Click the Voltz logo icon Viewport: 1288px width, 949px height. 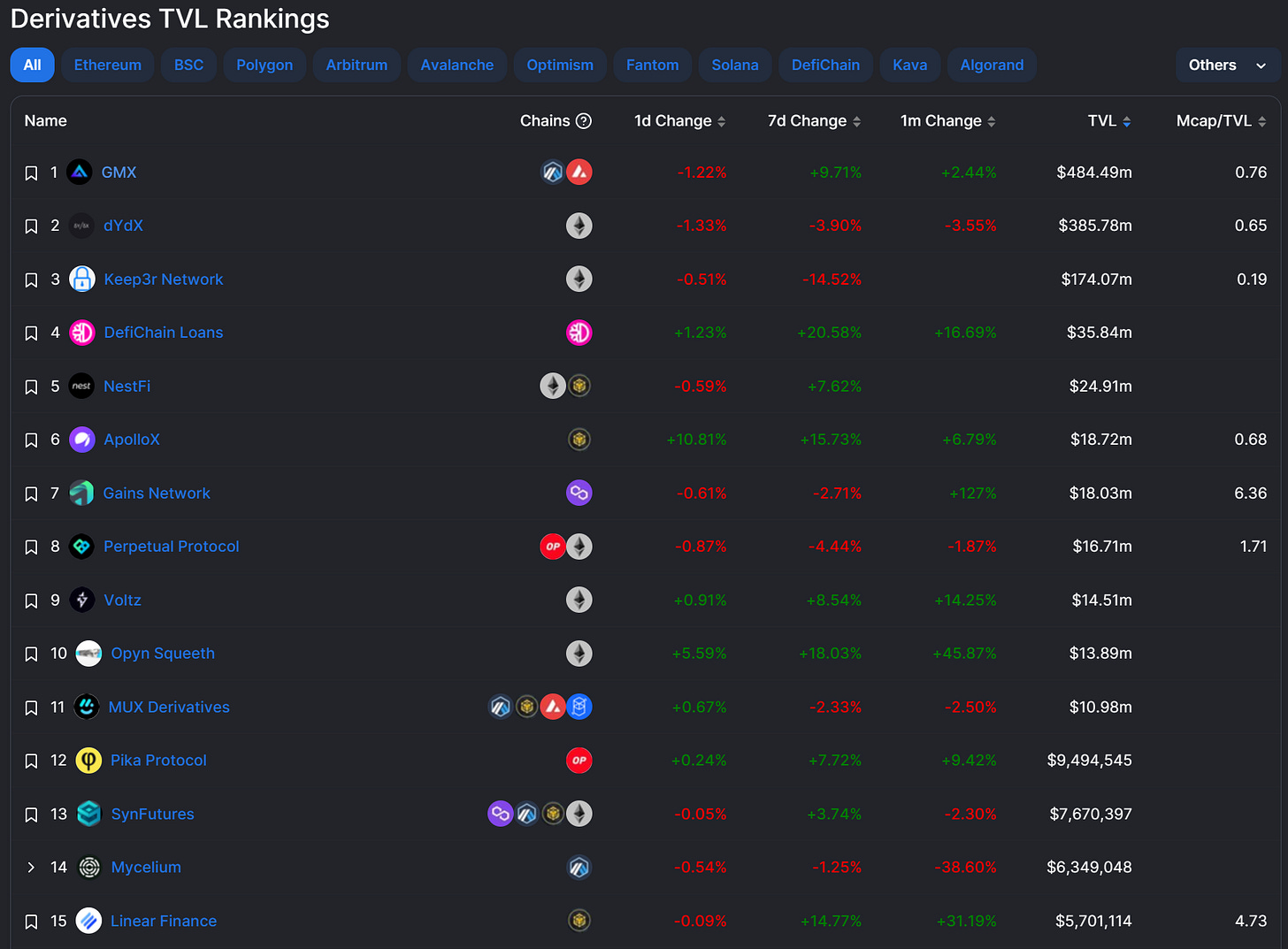pos(82,601)
